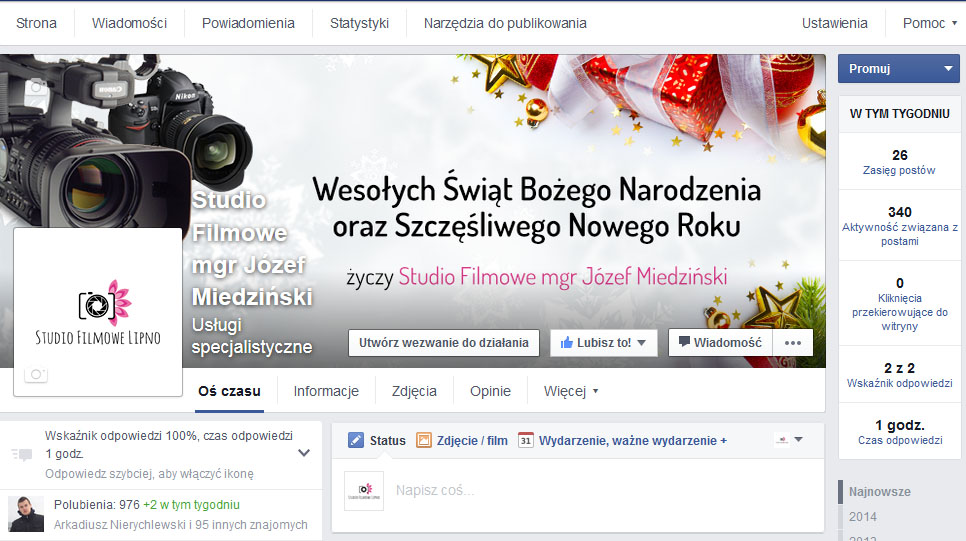This screenshot has width=966, height=541.
Task: Click the Usługi specjalistyczne category text
Action: point(252,336)
